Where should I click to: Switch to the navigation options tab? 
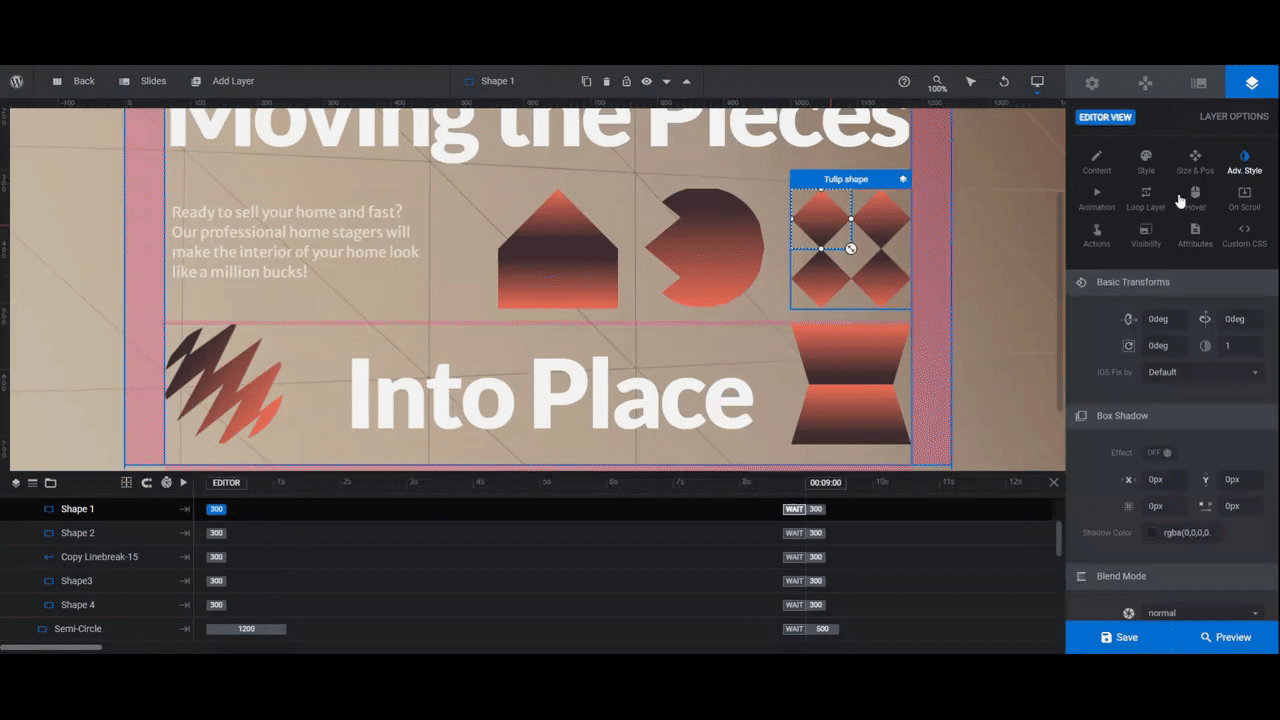tap(1145, 83)
